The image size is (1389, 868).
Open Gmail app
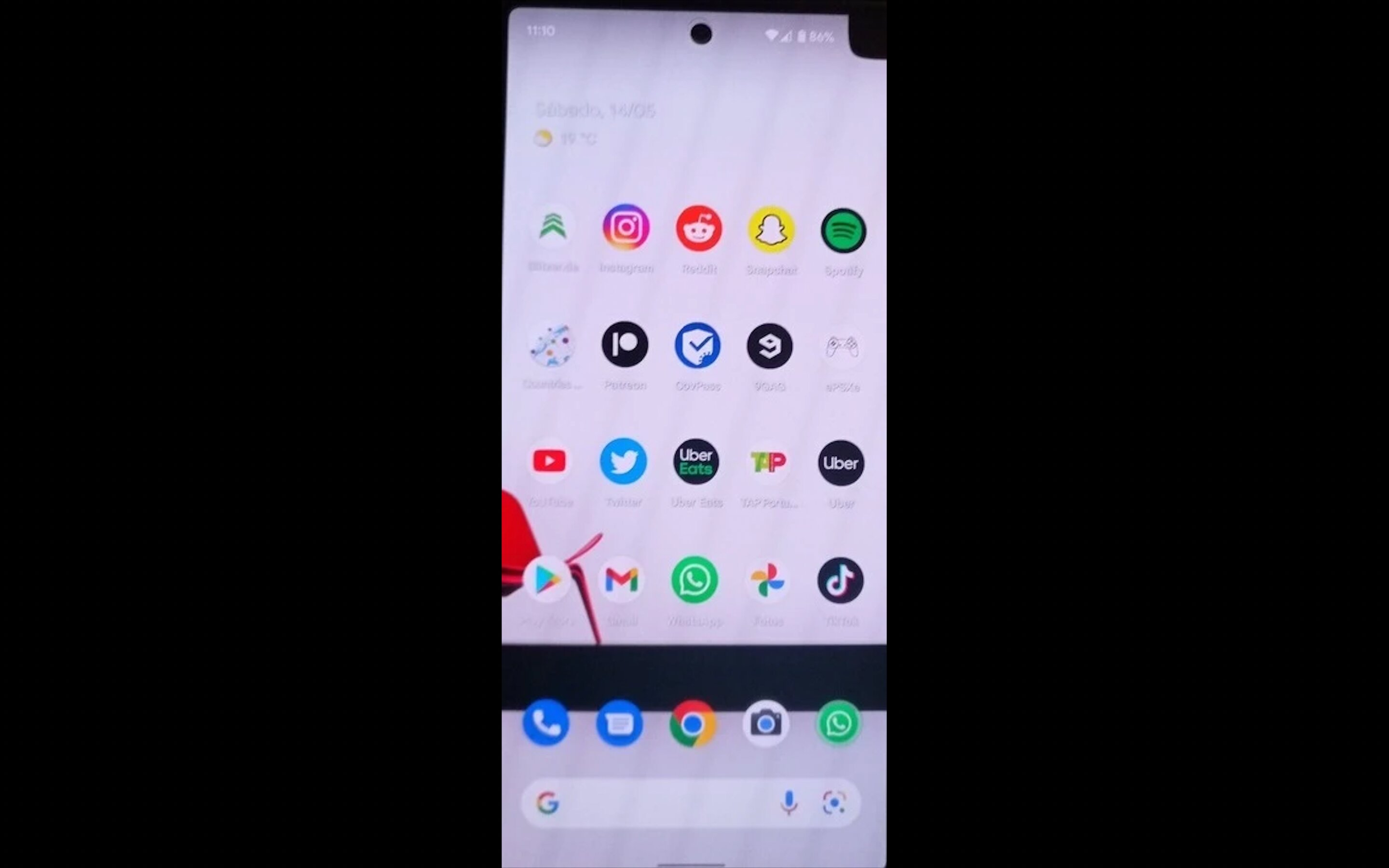pos(622,580)
